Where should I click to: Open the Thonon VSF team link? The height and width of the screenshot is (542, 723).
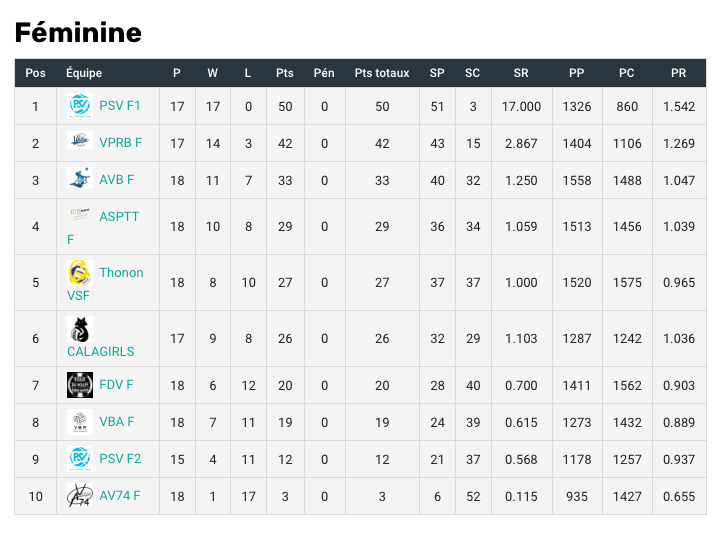105,284
